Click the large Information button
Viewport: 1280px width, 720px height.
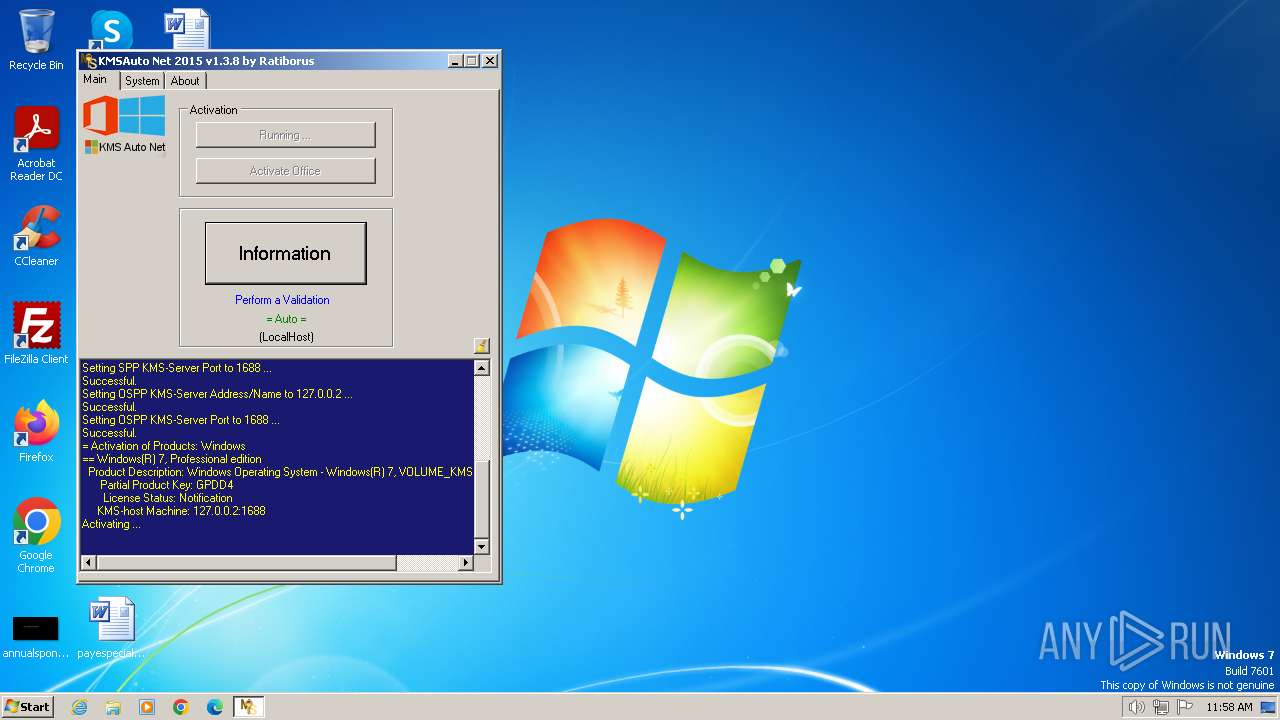coord(285,253)
